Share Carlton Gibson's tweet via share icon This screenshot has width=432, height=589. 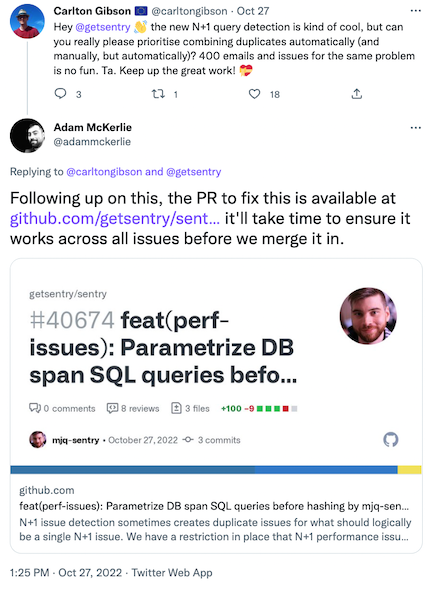(x=356, y=94)
